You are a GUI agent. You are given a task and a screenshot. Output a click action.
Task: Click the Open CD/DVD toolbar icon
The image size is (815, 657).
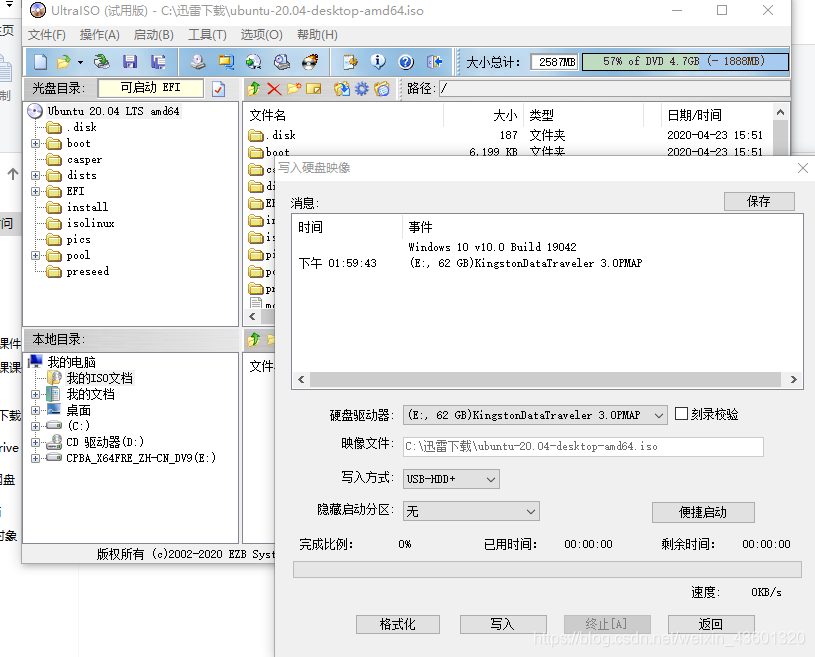pyautogui.click(x=101, y=62)
